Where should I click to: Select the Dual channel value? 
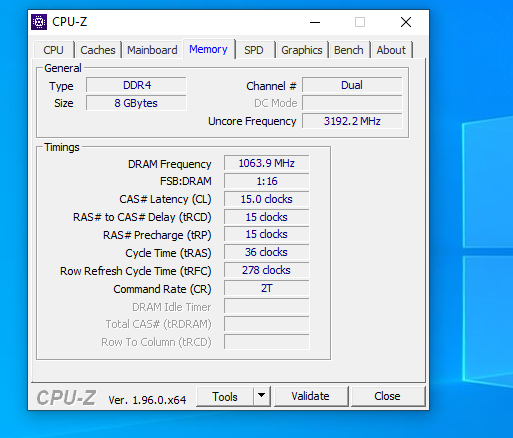click(352, 85)
